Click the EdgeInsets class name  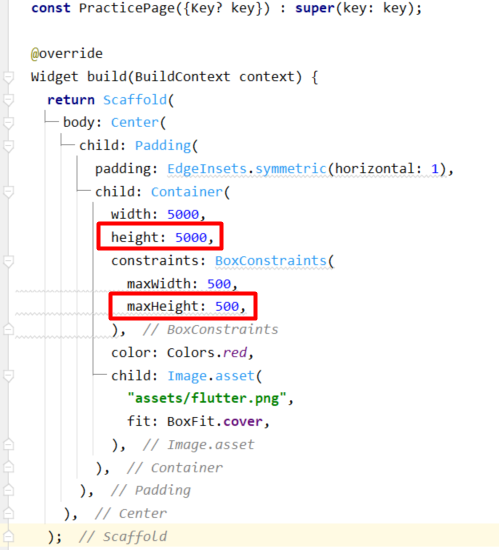tap(207, 169)
